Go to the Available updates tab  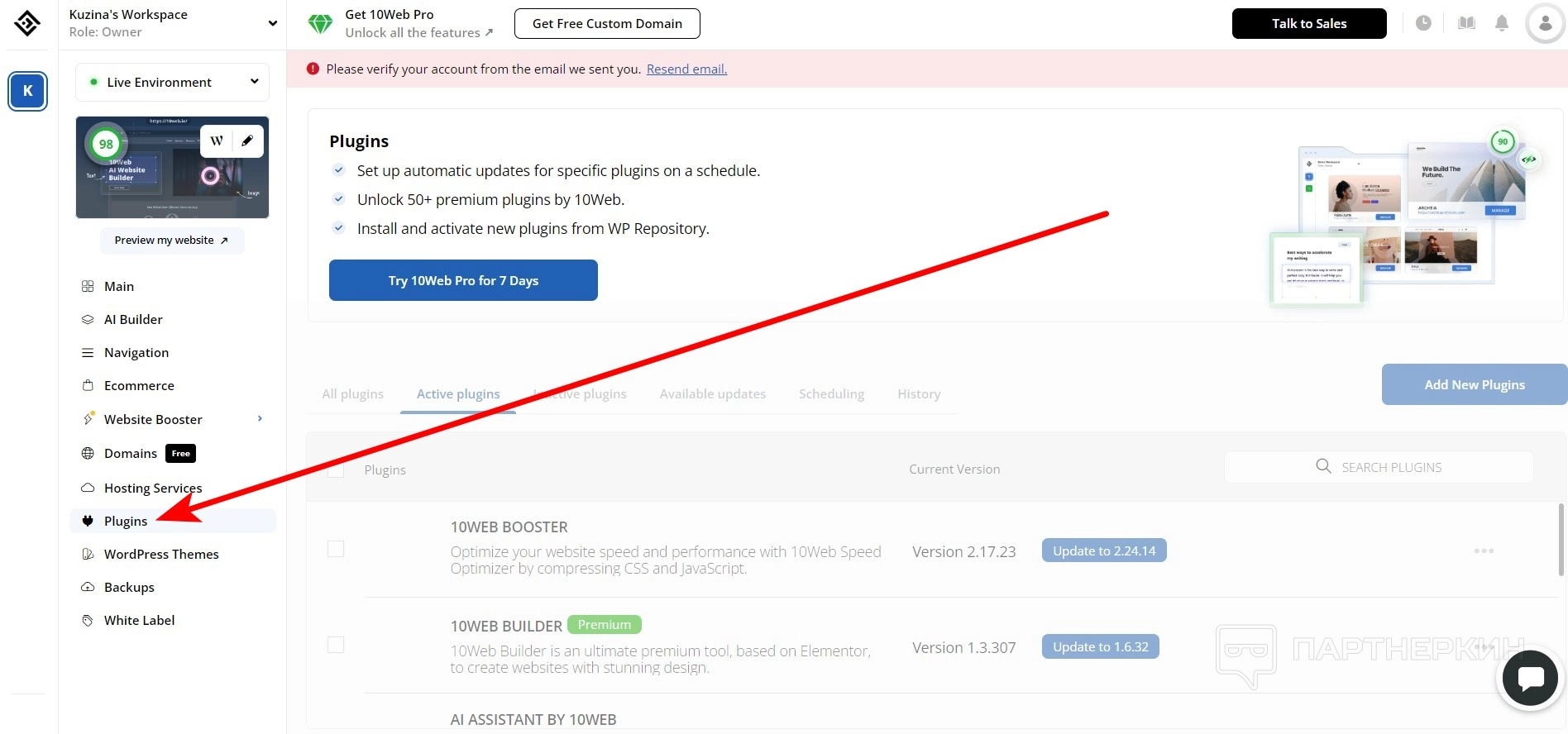coord(713,393)
